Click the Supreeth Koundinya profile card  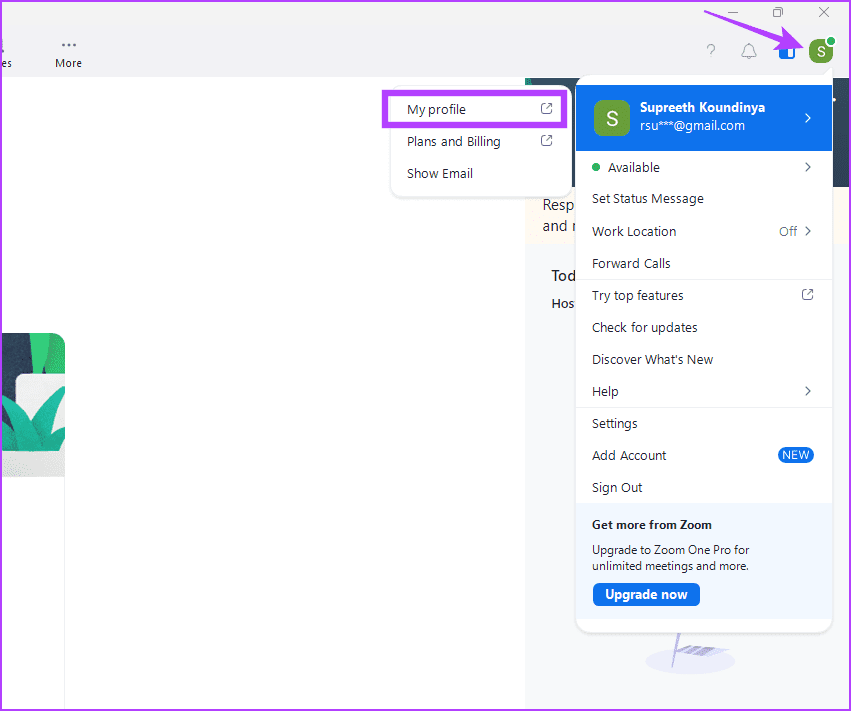click(690, 117)
